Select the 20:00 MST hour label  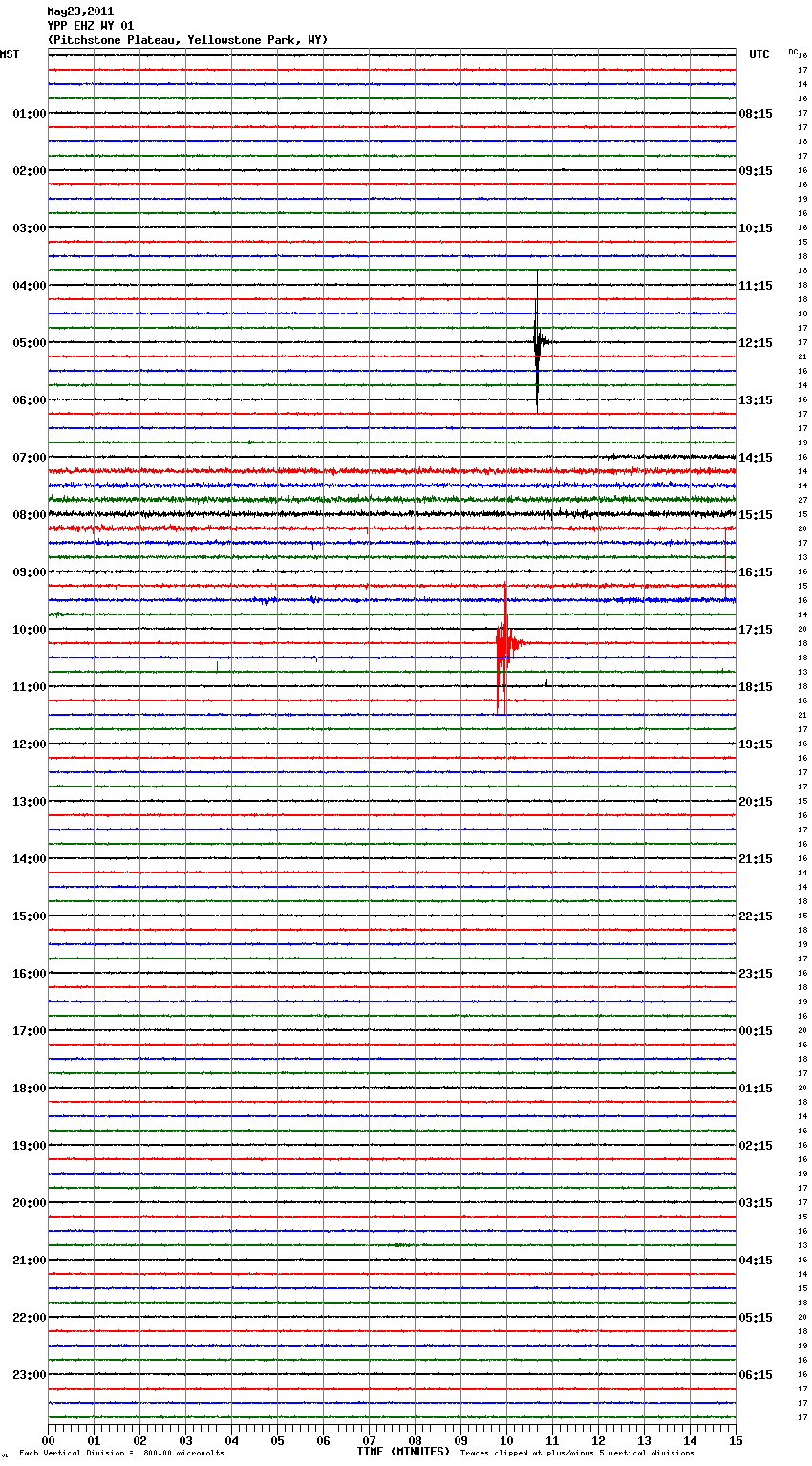coord(29,1203)
